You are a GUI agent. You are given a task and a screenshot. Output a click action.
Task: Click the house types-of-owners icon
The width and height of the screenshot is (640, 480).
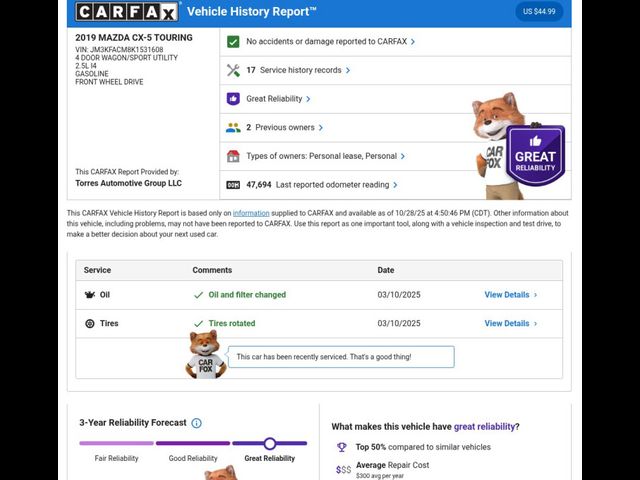pyautogui.click(x=233, y=156)
